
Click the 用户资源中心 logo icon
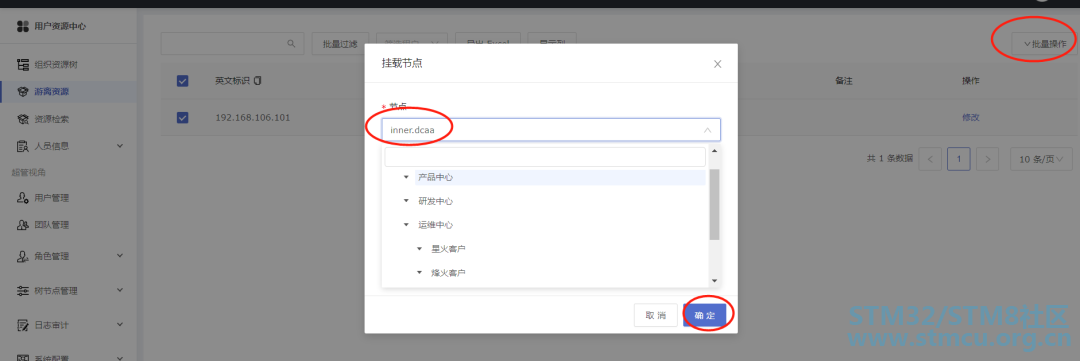point(22,27)
